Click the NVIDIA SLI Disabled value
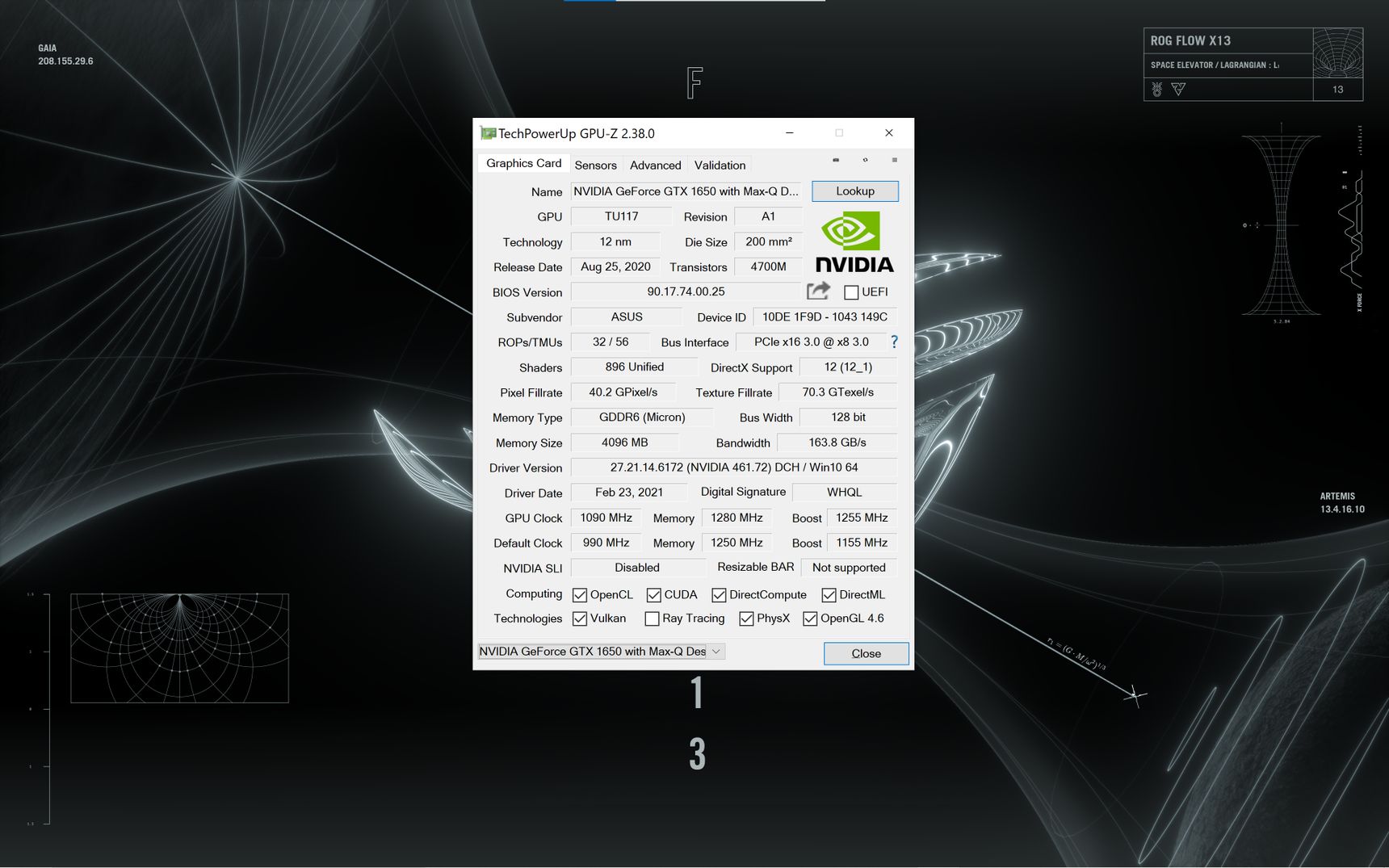 [x=637, y=568]
